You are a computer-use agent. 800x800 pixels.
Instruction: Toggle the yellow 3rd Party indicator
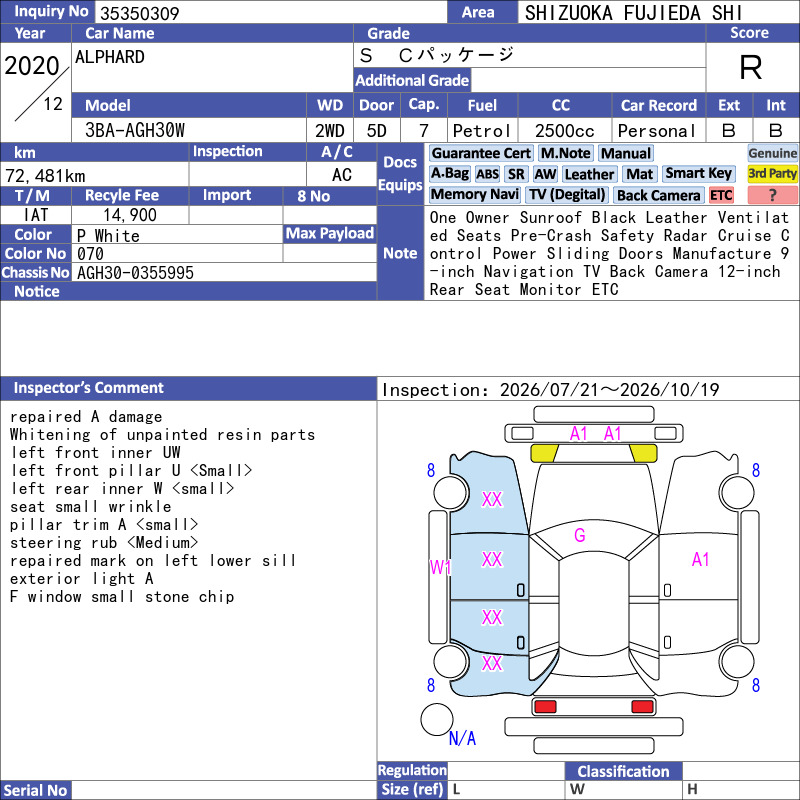(772, 174)
